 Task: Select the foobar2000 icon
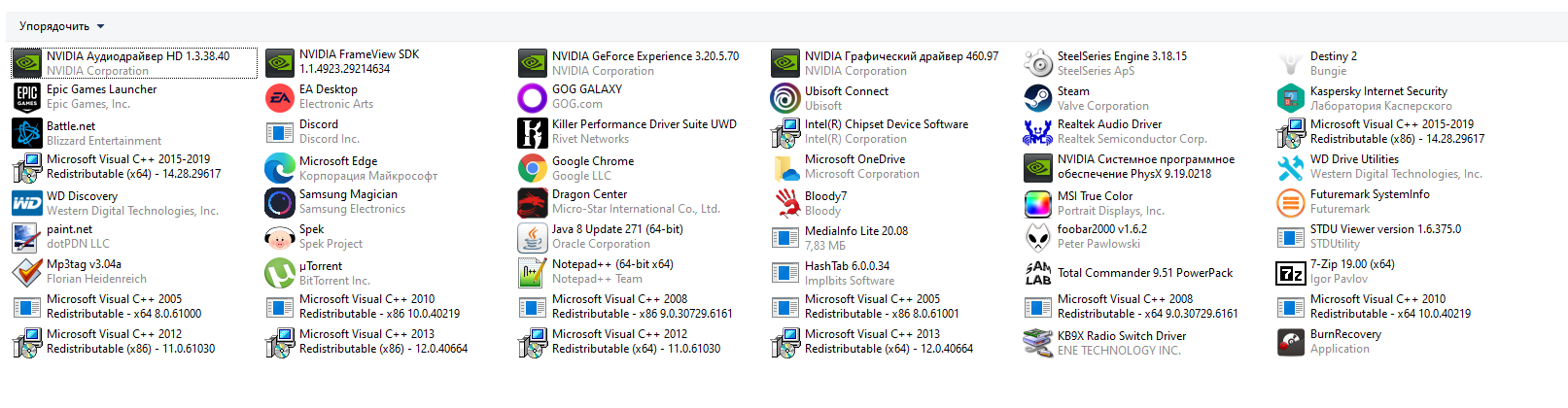[1038, 237]
